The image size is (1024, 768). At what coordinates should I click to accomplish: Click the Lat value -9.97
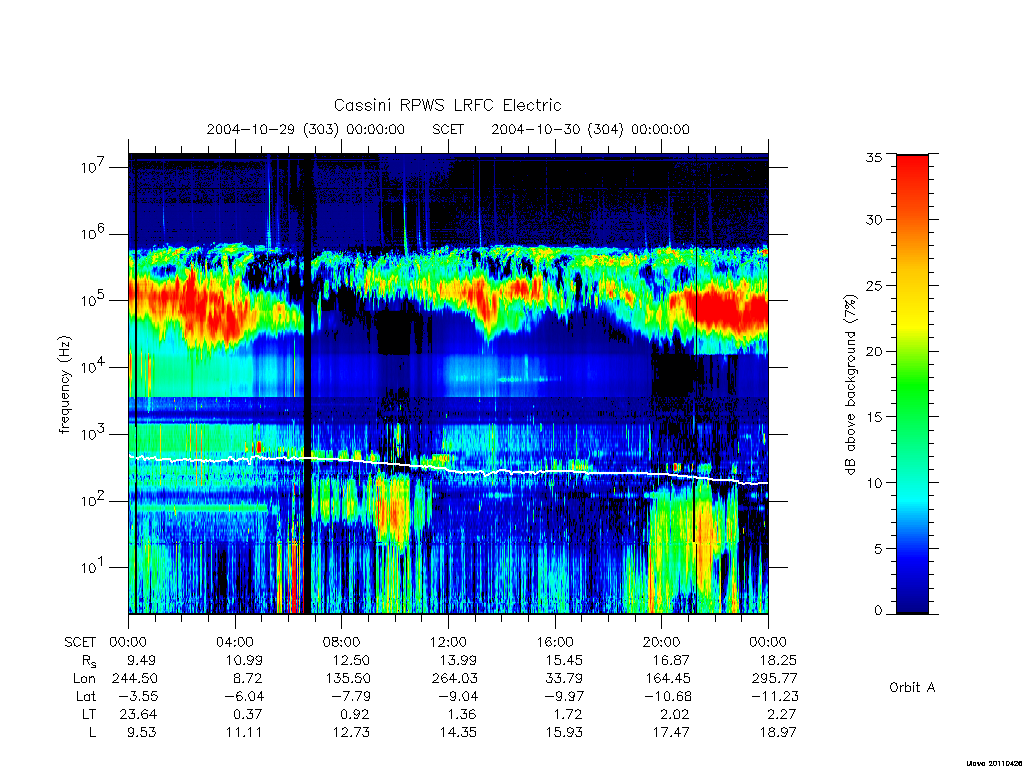(x=564, y=696)
